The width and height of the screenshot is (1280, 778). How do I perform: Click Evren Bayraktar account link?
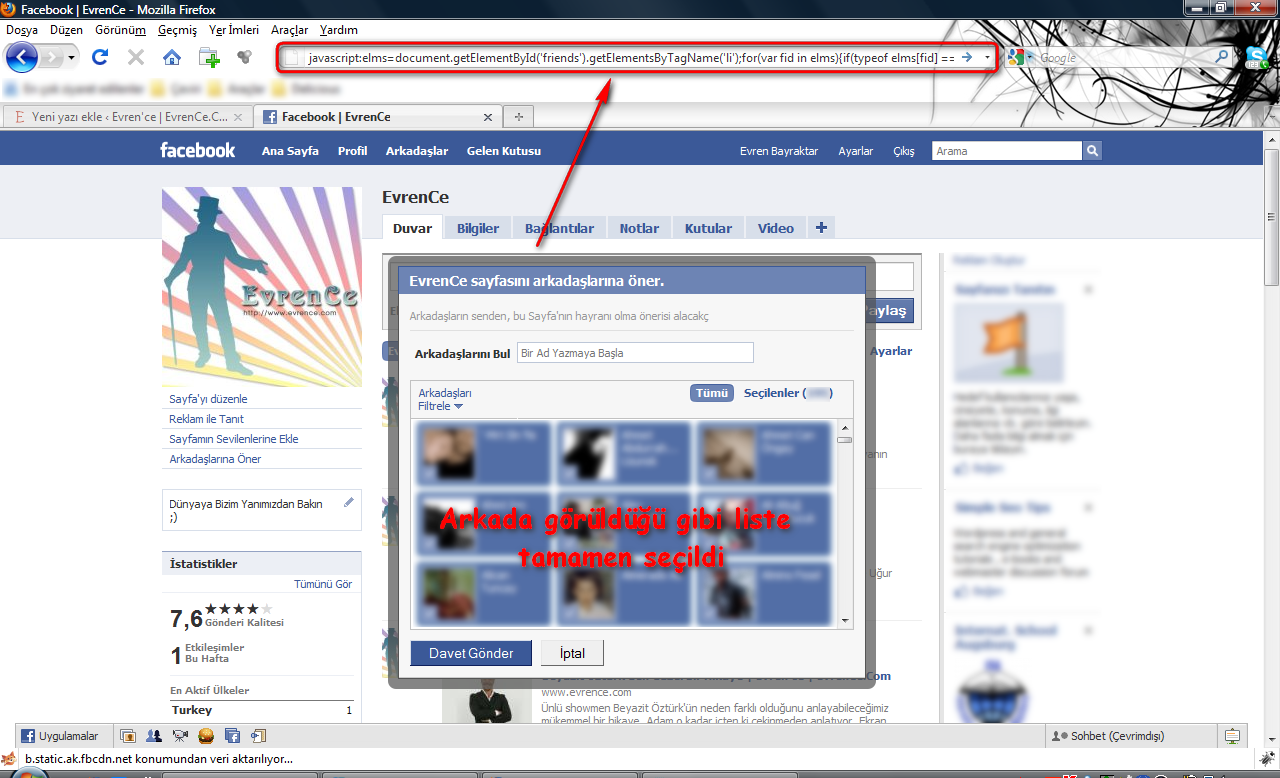pos(779,151)
